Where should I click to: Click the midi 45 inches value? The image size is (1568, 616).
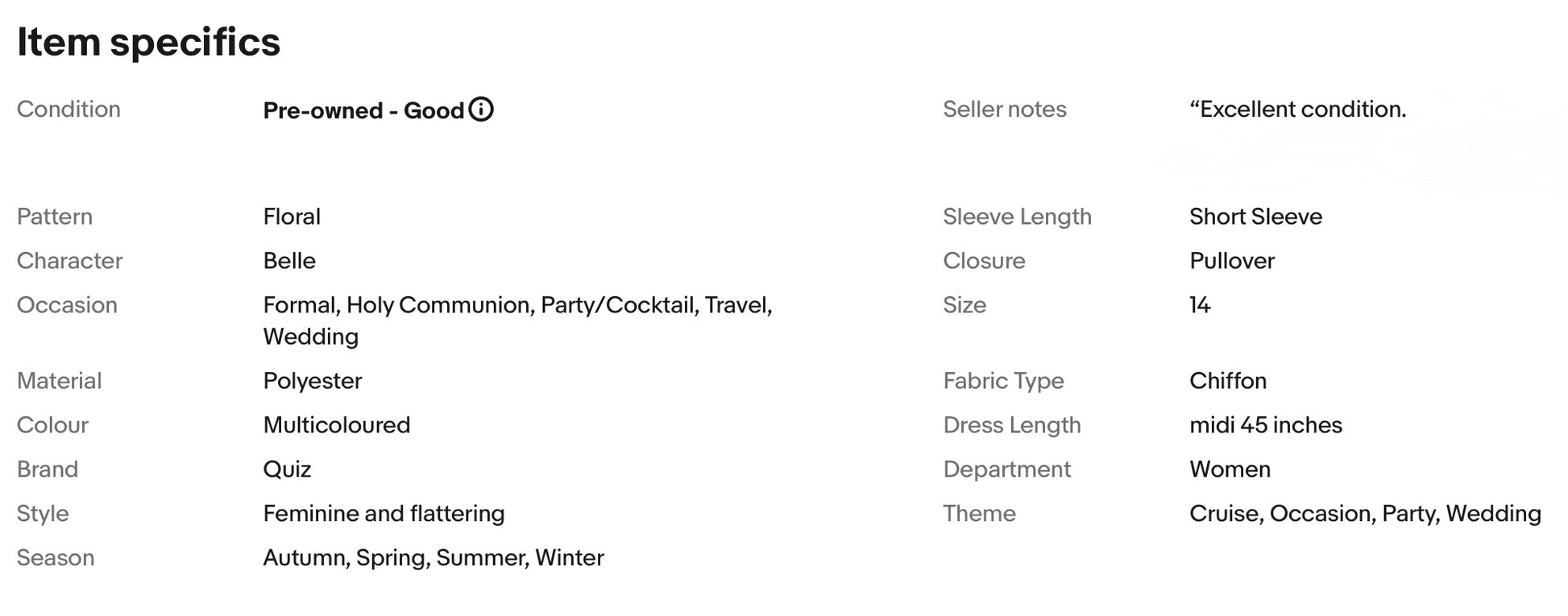(x=1266, y=425)
